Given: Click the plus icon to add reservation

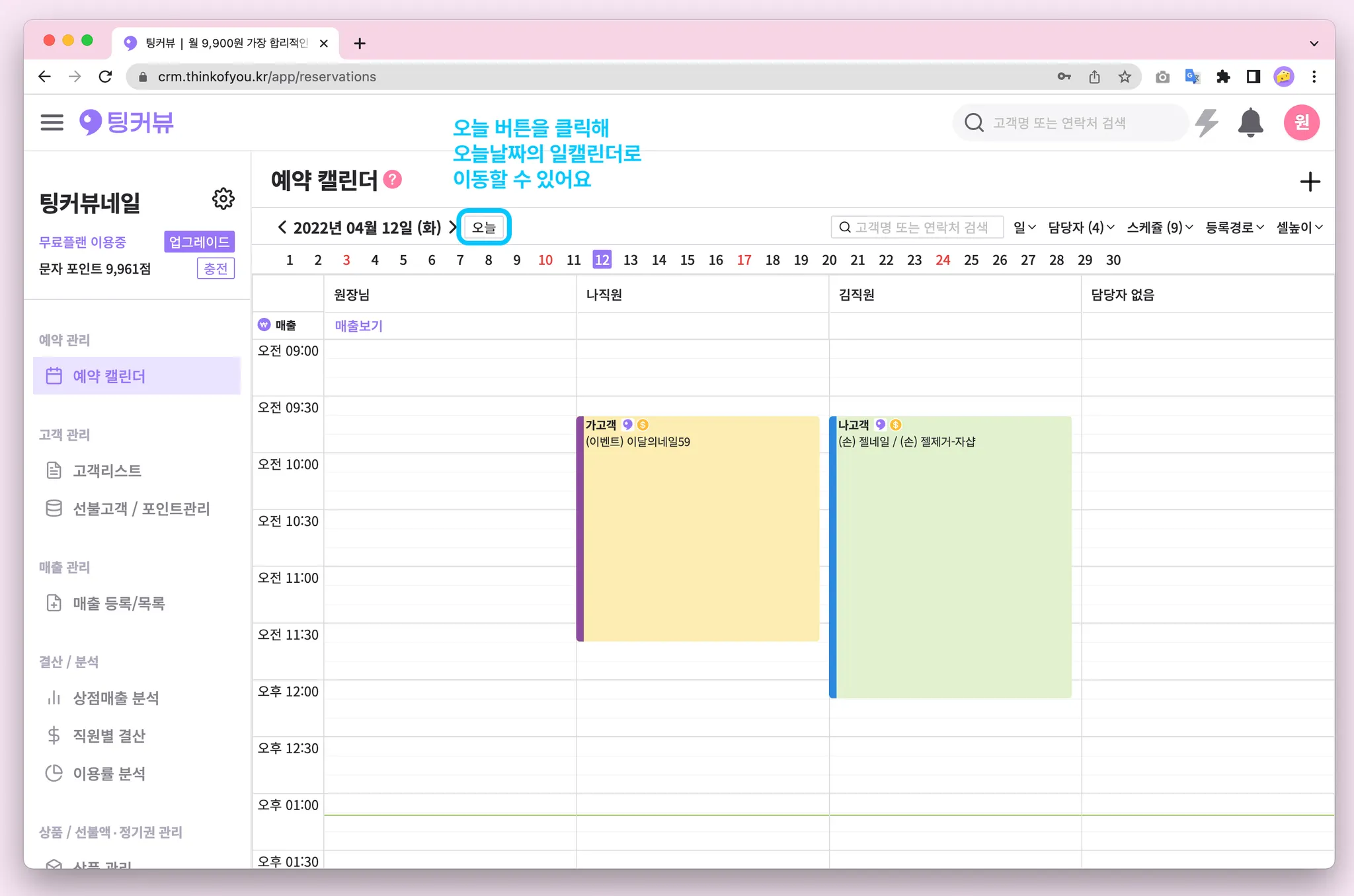Looking at the screenshot, I should click(x=1310, y=182).
